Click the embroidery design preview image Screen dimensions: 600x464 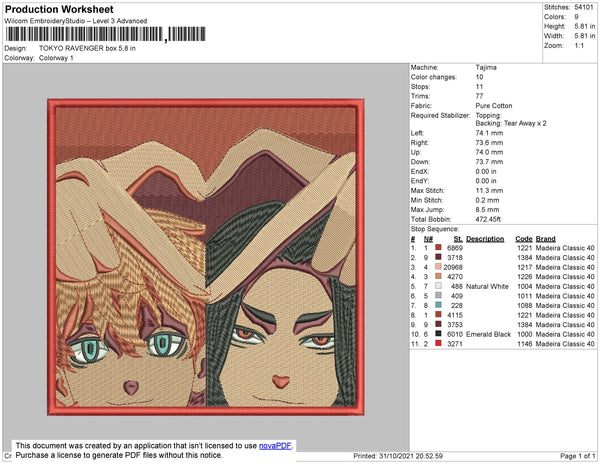(206, 257)
